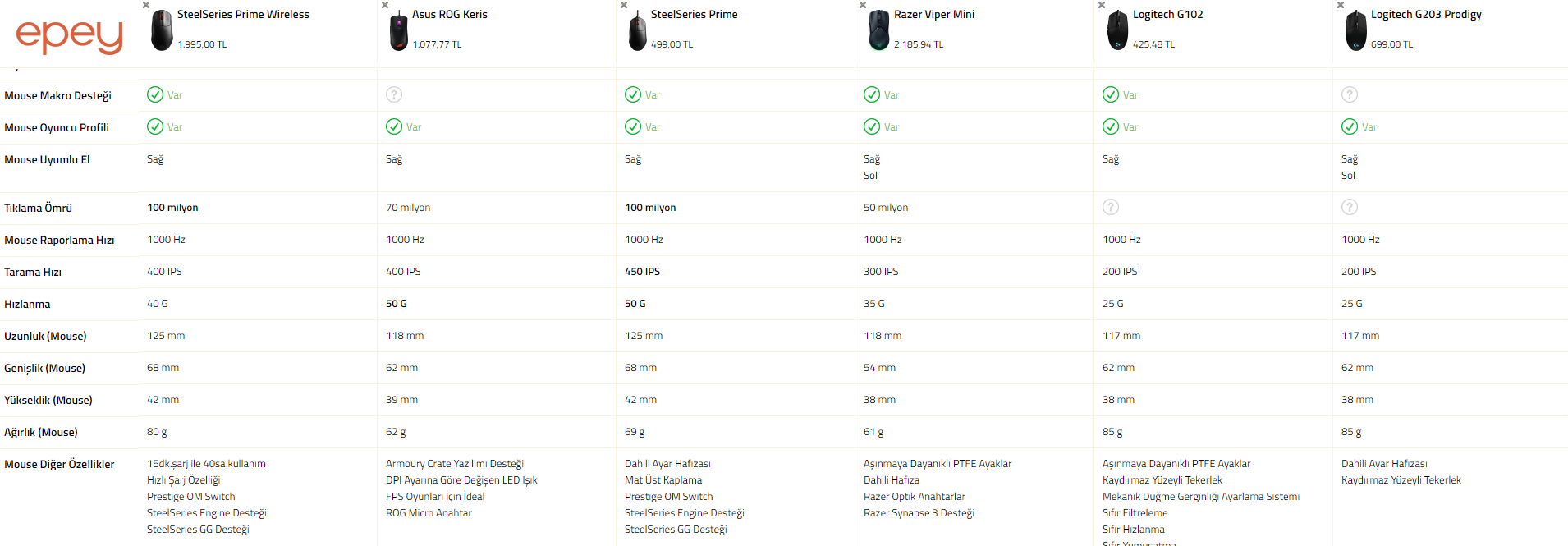Image resolution: width=1568 pixels, height=546 pixels.
Task: Click the 2.185,94 TL price of Razer Viper Mini
Action: tap(918, 44)
